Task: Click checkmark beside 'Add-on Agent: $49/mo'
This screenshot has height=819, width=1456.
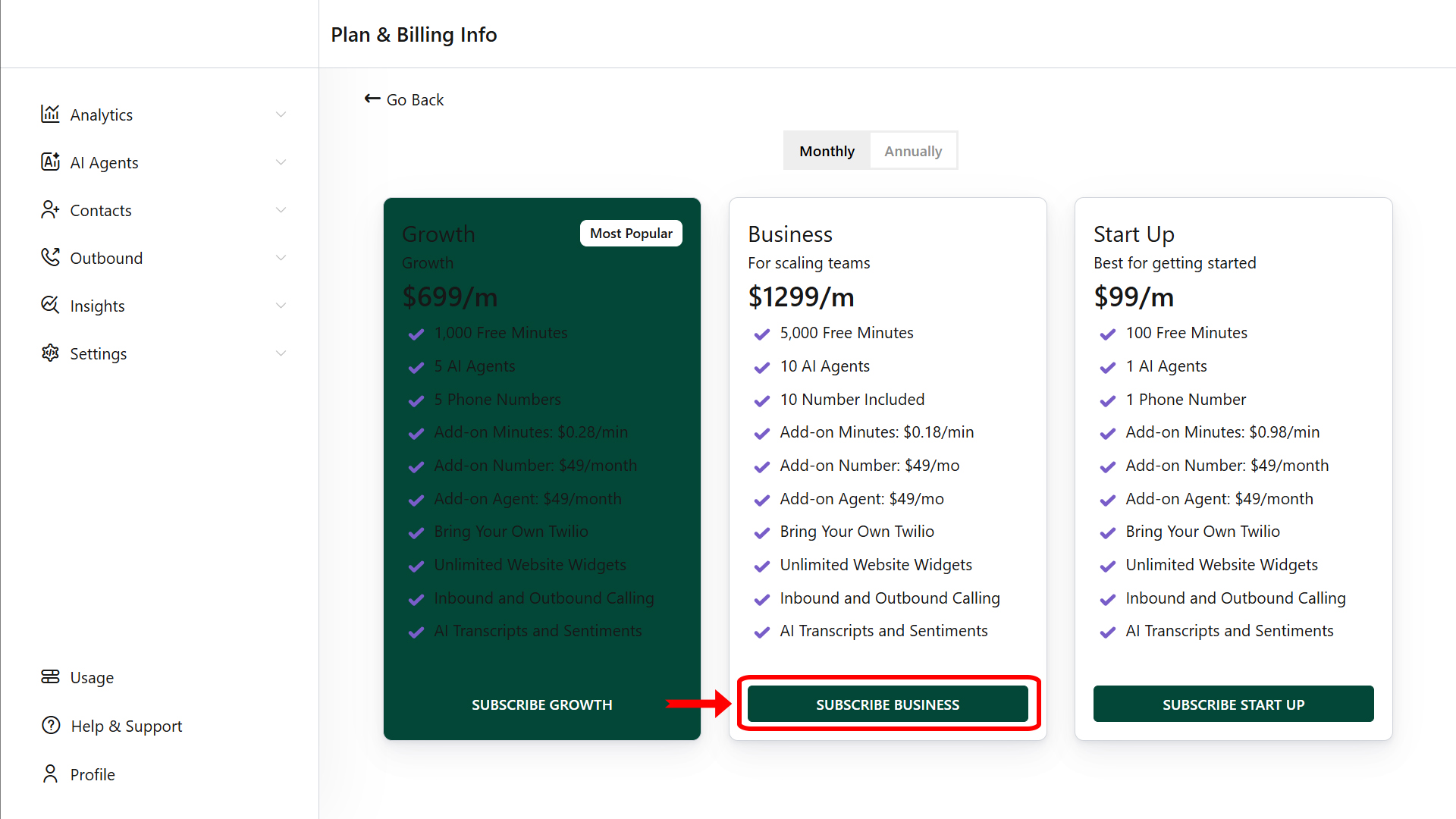Action: [761, 500]
